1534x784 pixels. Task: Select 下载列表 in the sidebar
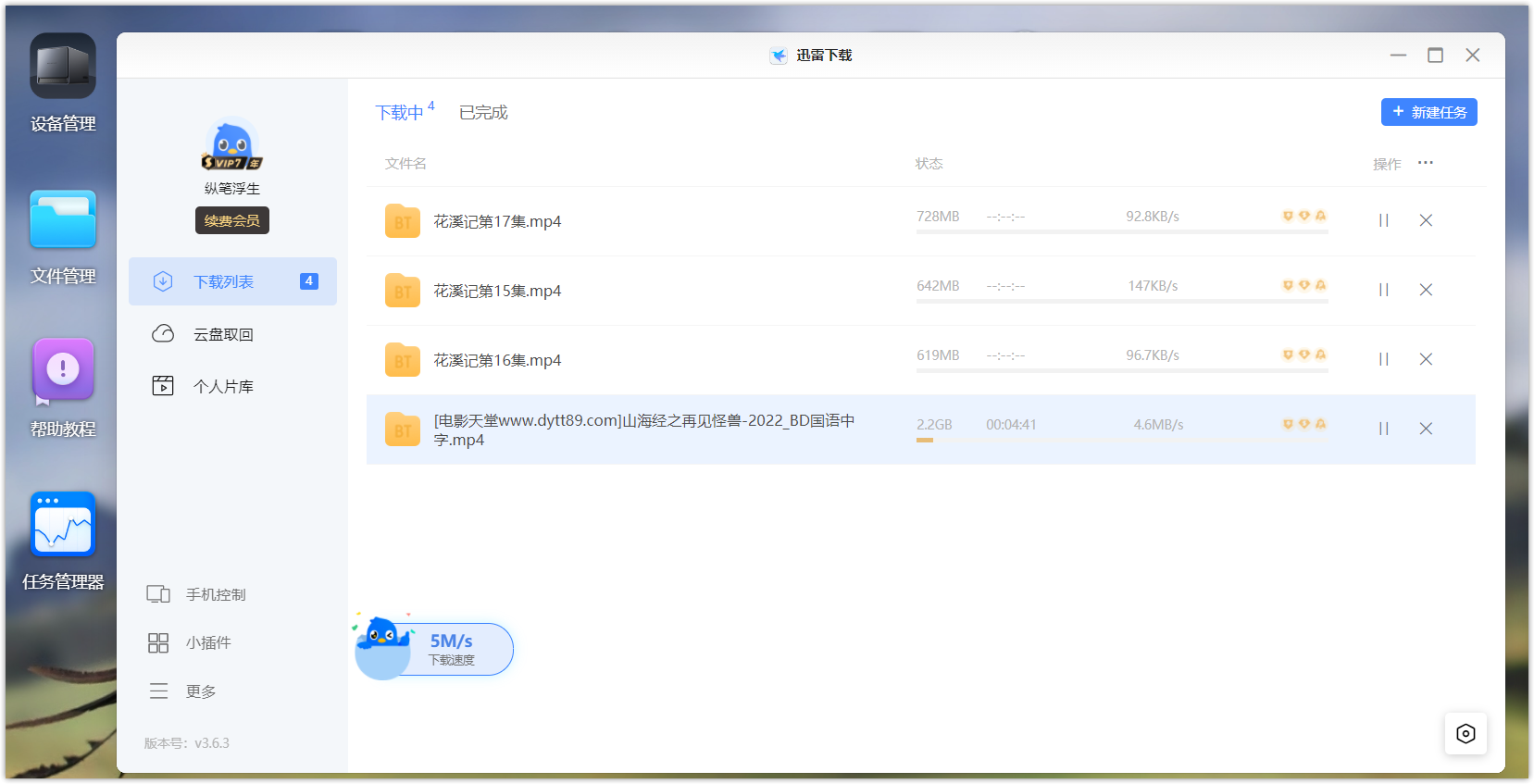tap(232, 281)
